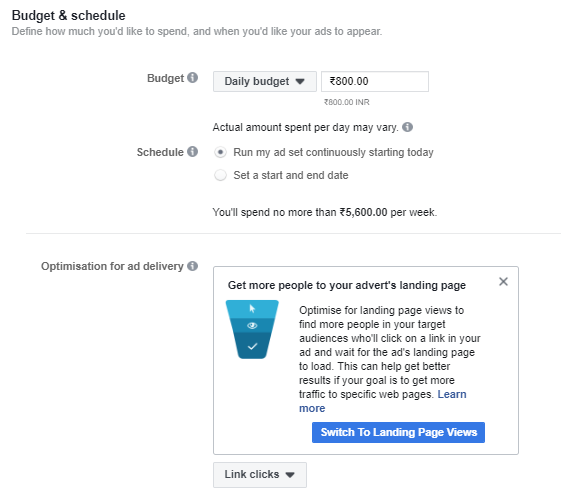Screen dimensions: 585x496
Task: Open the Link clicks optimisation dropdown
Action: tap(260, 475)
